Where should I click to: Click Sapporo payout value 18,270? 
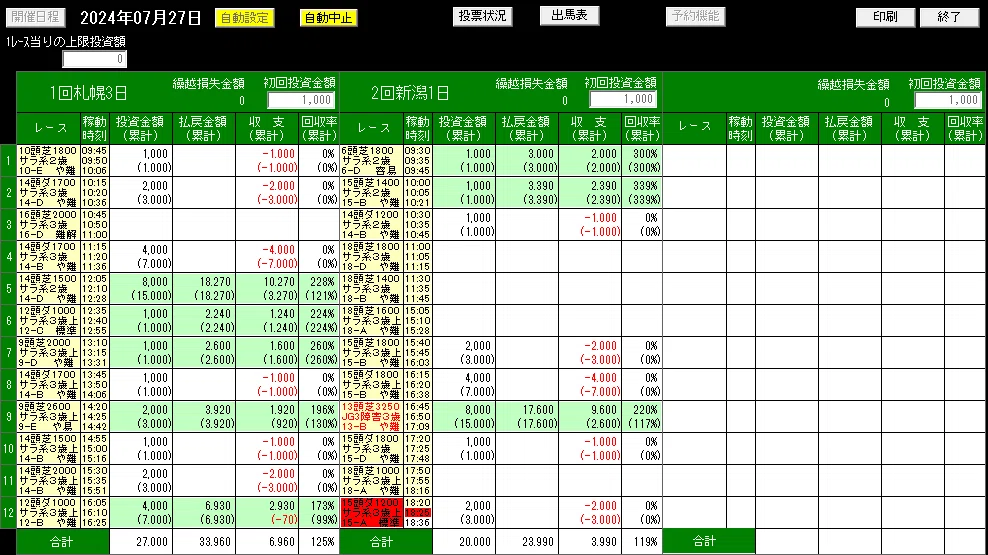pyautogui.click(x=214, y=282)
